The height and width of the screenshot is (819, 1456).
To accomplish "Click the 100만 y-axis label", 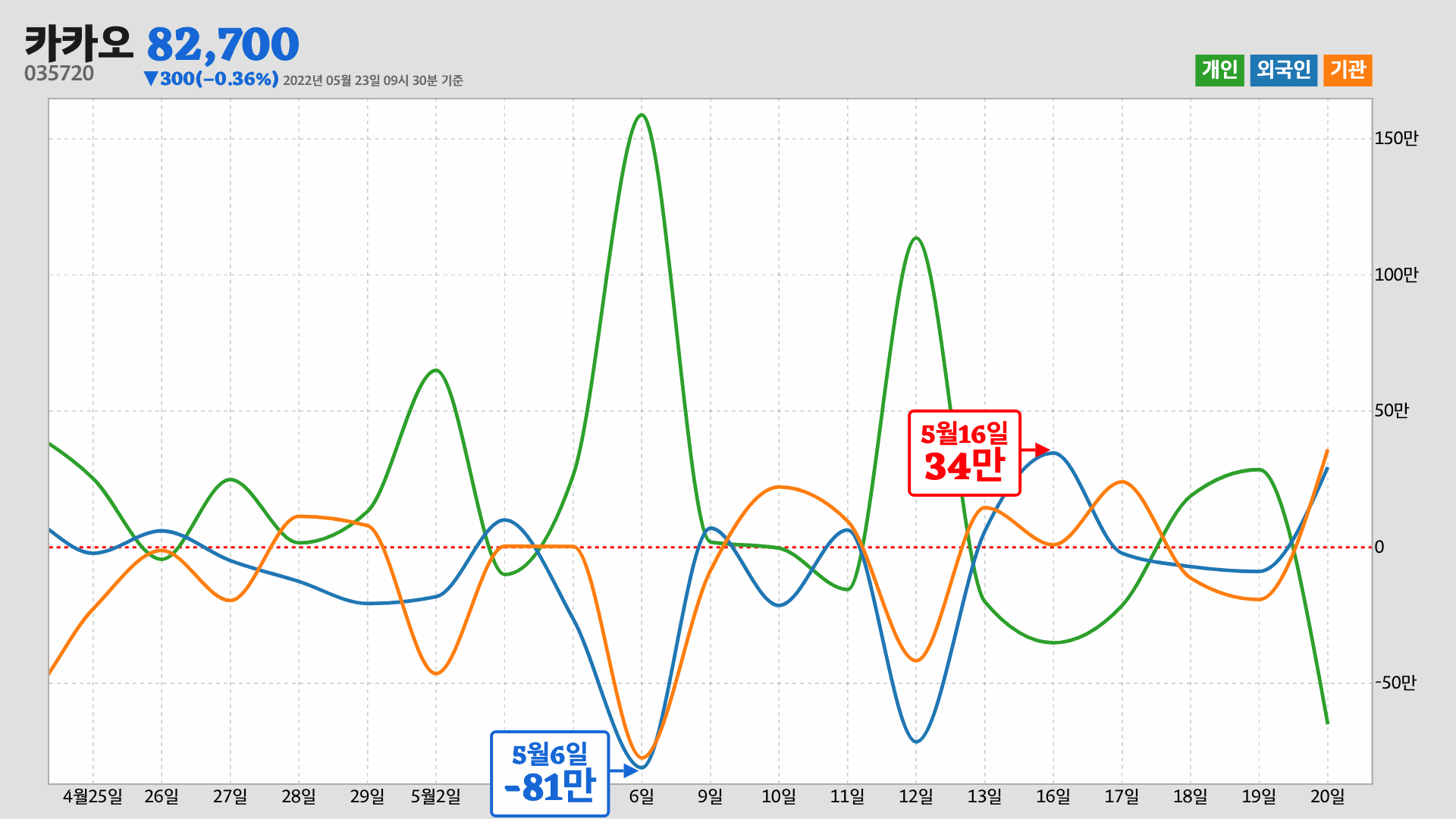I will [x=1396, y=275].
